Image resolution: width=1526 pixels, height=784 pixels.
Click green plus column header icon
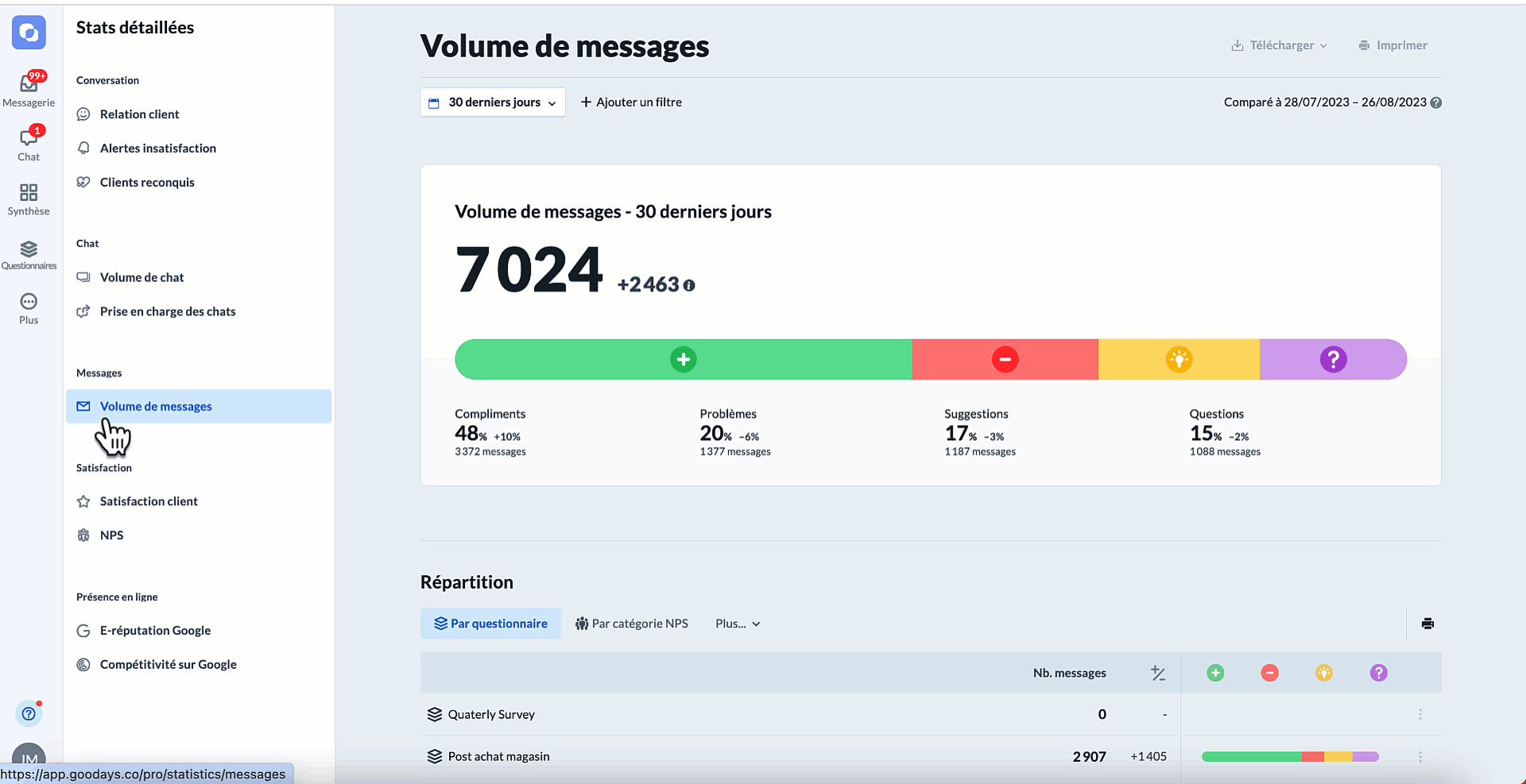tap(1215, 673)
